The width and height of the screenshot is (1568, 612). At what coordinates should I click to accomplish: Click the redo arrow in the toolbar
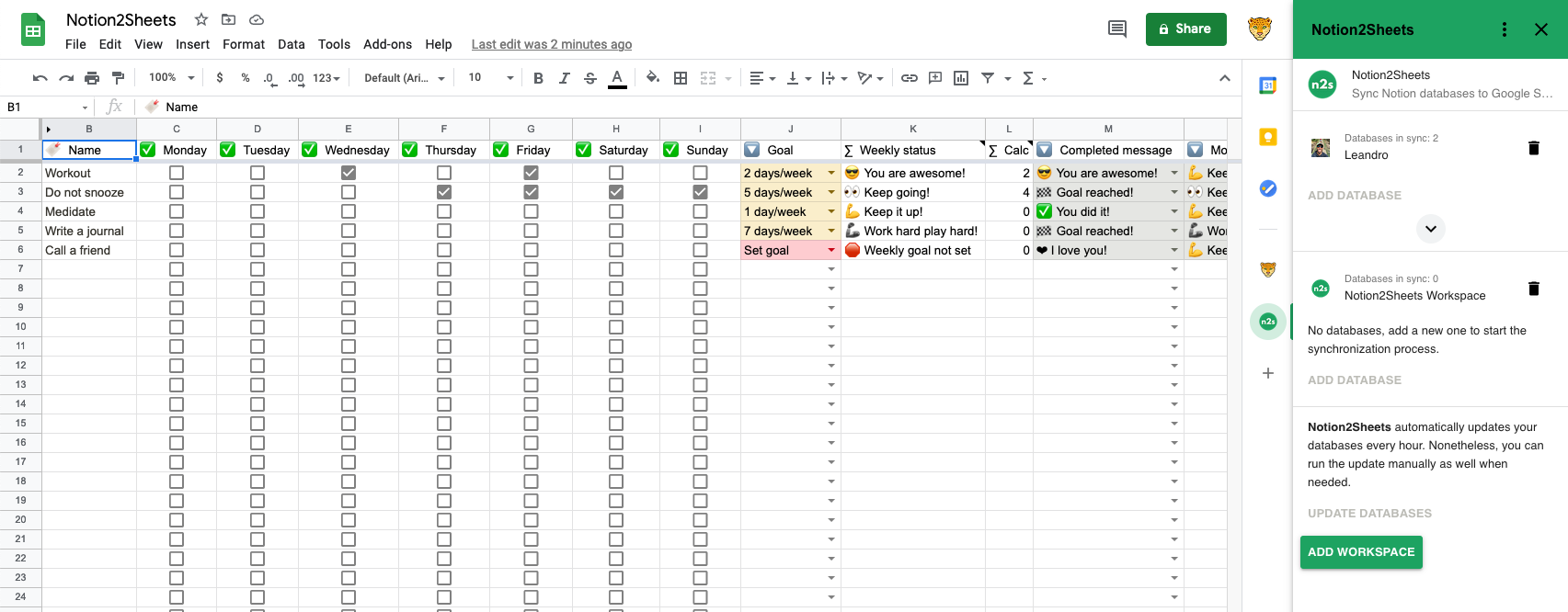point(66,78)
